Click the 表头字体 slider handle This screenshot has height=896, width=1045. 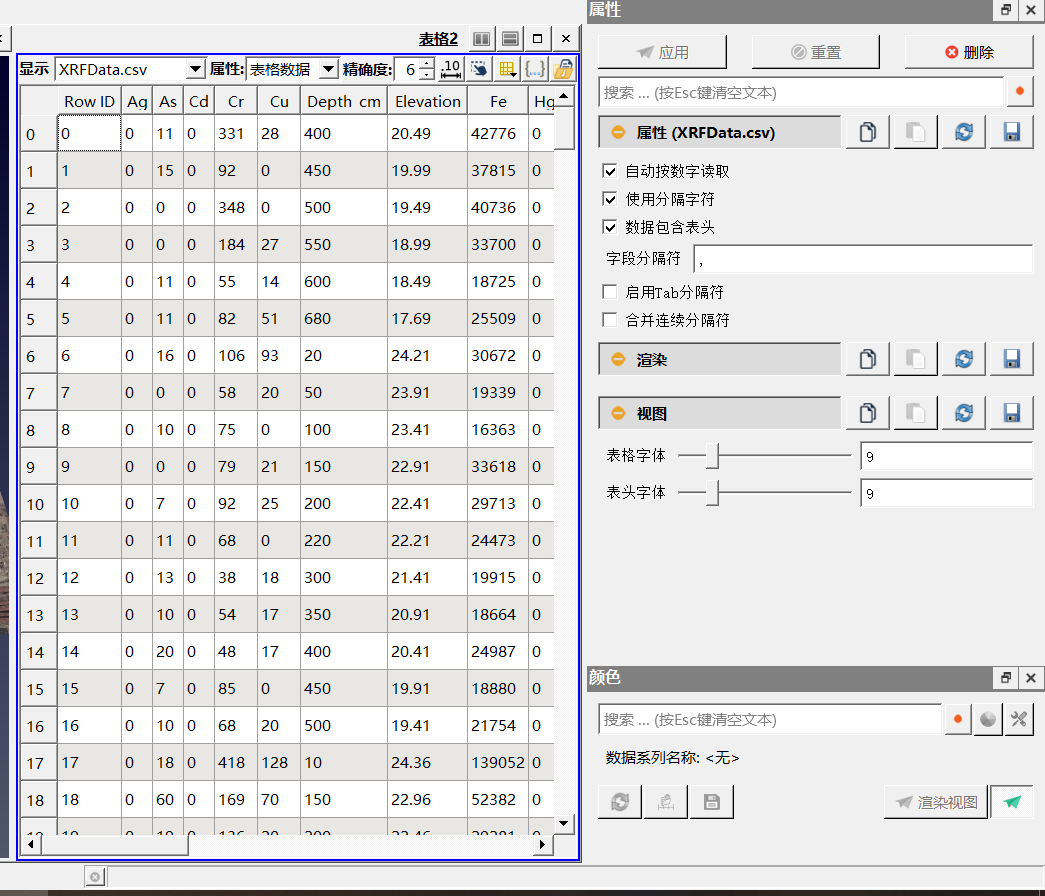click(x=712, y=493)
